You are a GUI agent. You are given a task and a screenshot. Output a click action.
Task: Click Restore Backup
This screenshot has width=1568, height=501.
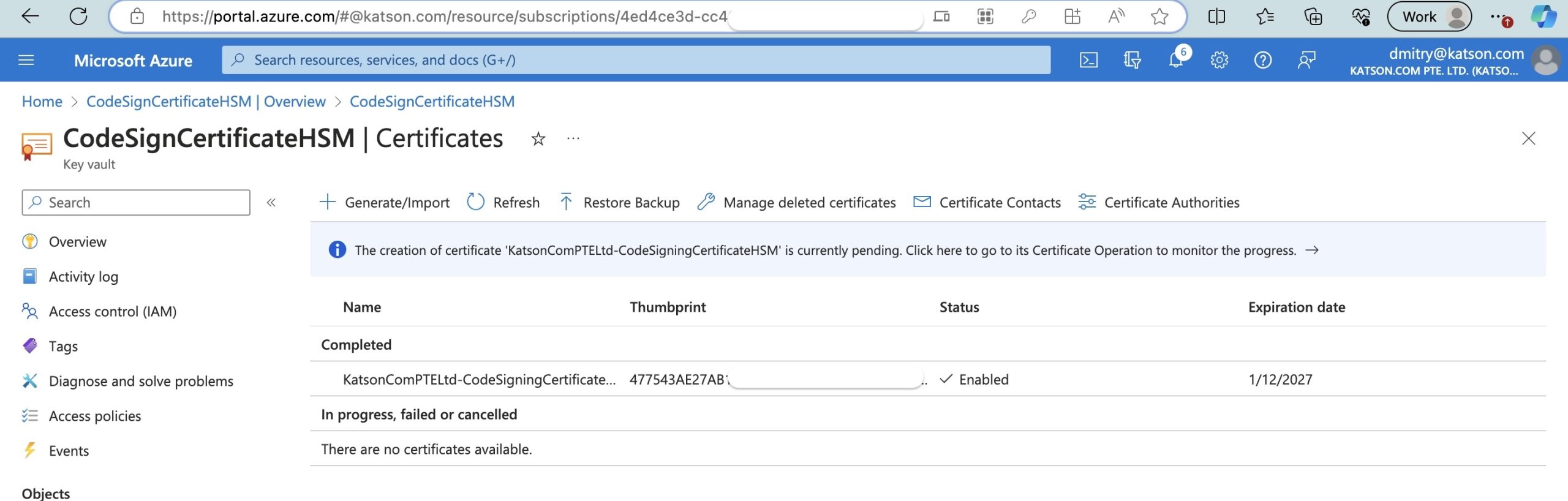pyautogui.click(x=619, y=203)
